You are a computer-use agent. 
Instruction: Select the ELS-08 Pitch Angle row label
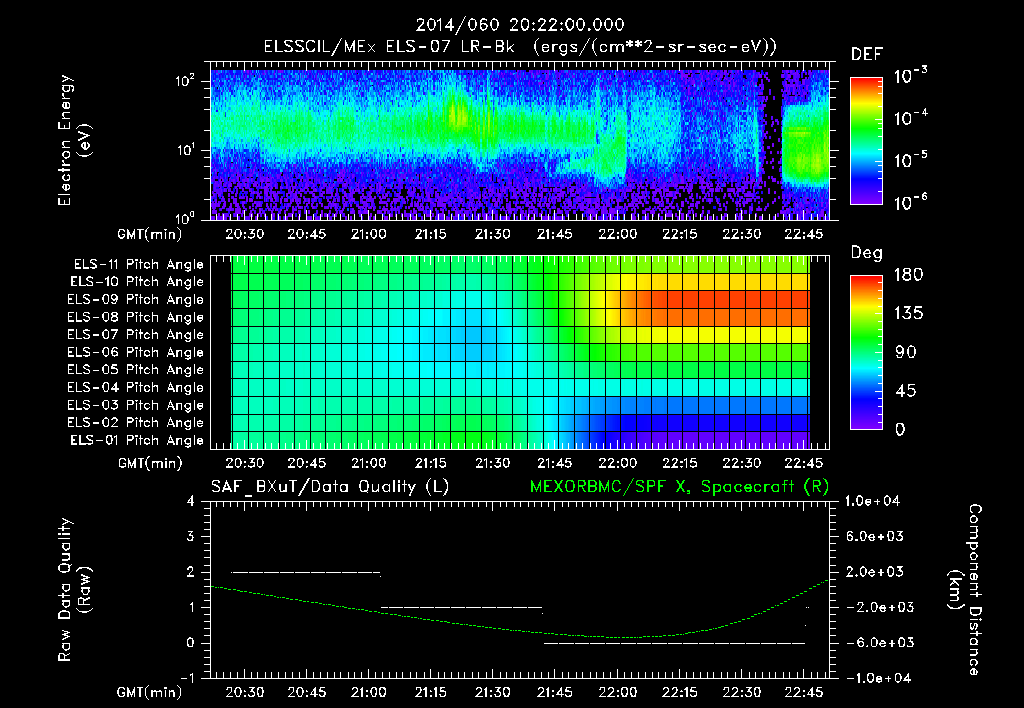(136, 317)
